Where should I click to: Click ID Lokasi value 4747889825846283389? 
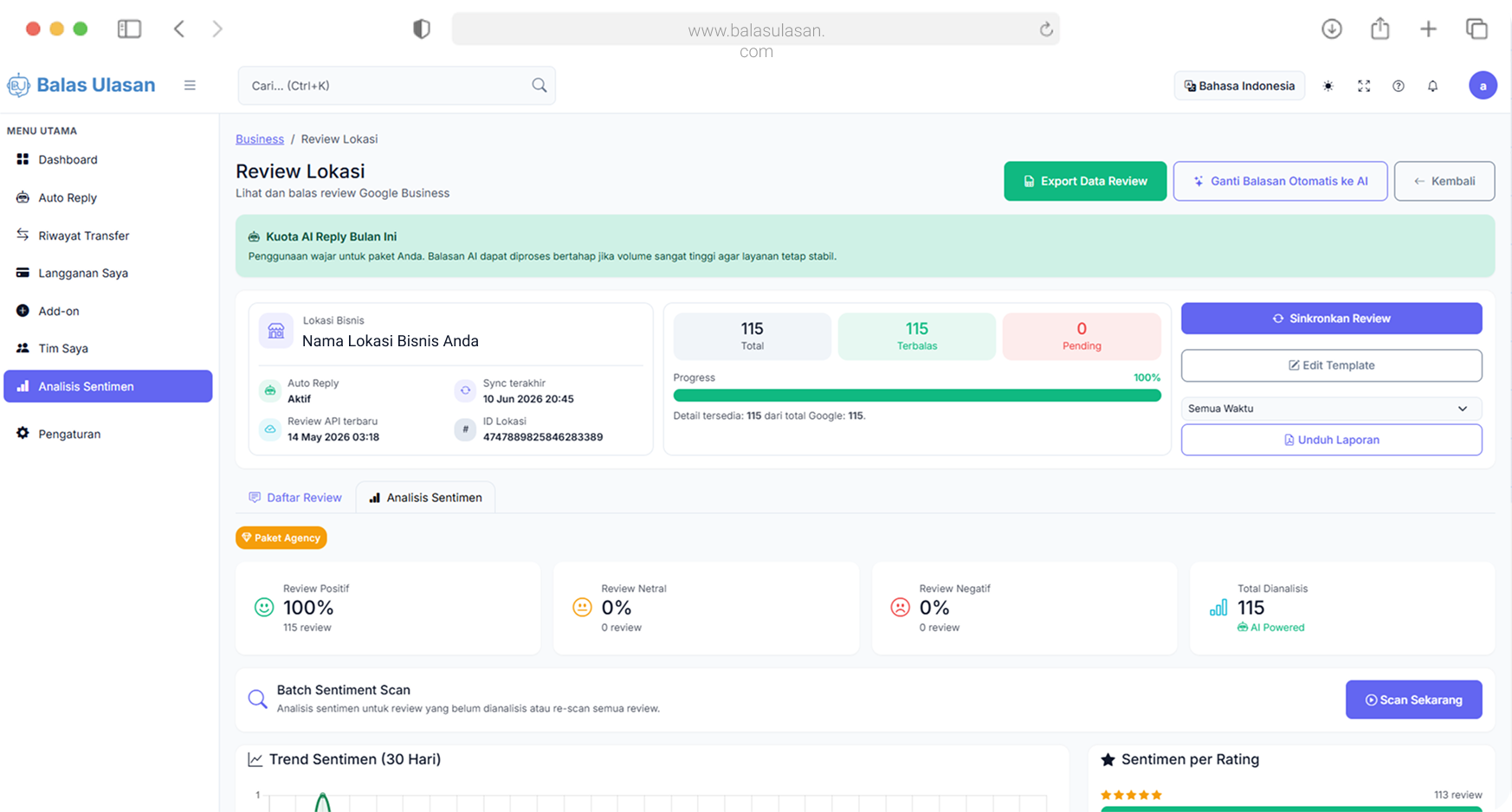[x=543, y=437]
